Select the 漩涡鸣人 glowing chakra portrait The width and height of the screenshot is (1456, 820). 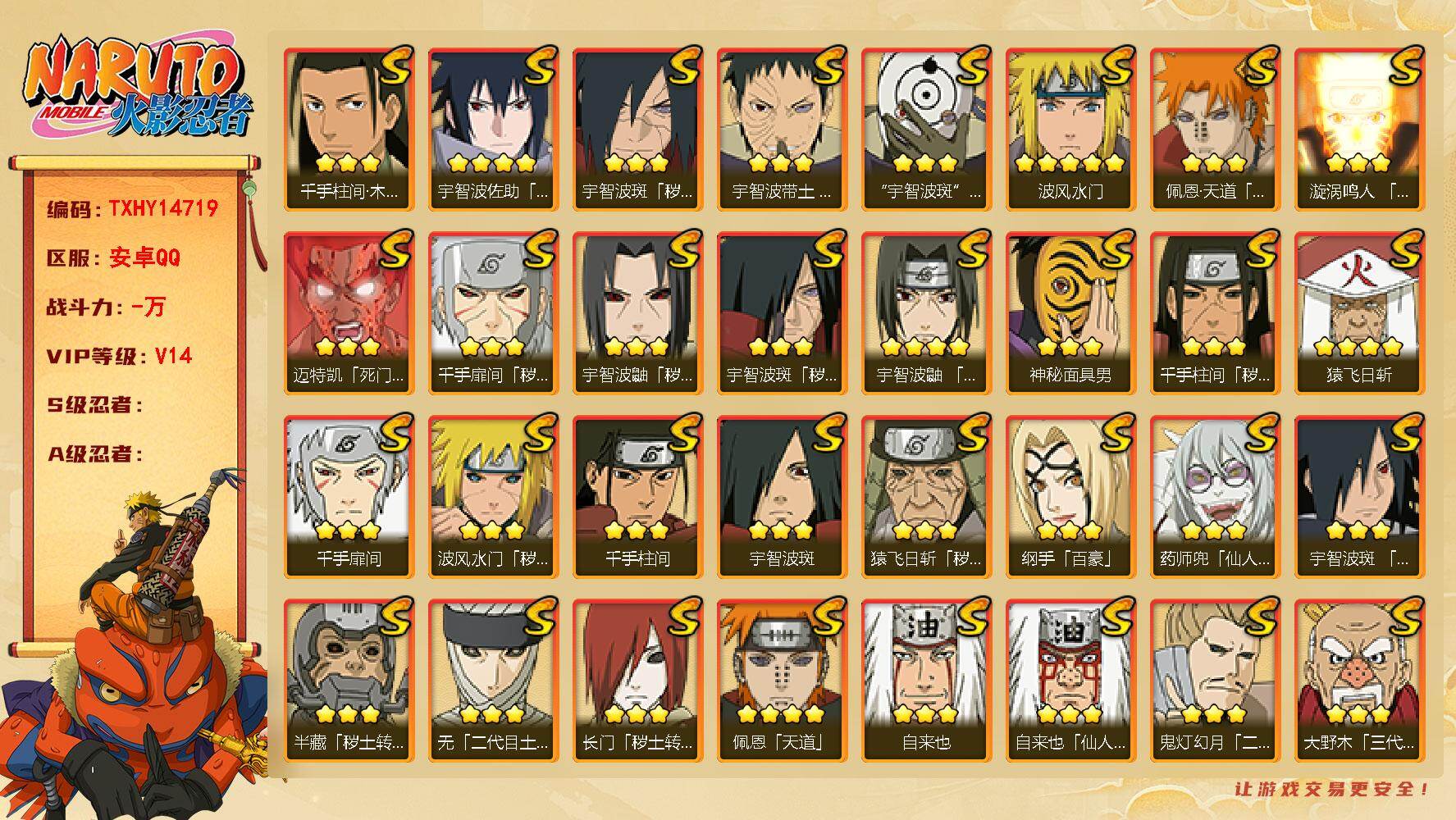(1359, 130)
